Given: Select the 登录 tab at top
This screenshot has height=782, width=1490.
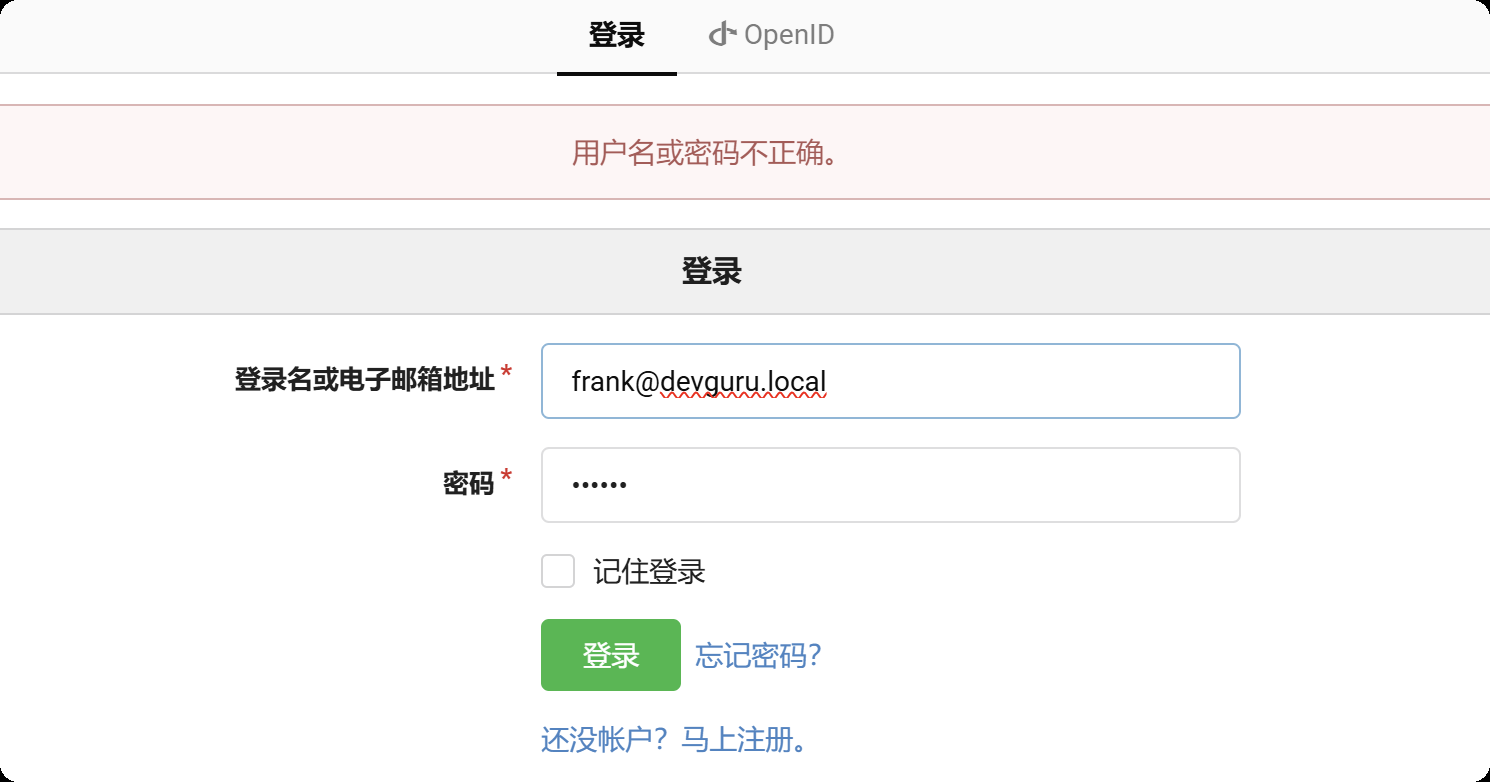Looking at the screenshot, I should (x=616, y=36).
